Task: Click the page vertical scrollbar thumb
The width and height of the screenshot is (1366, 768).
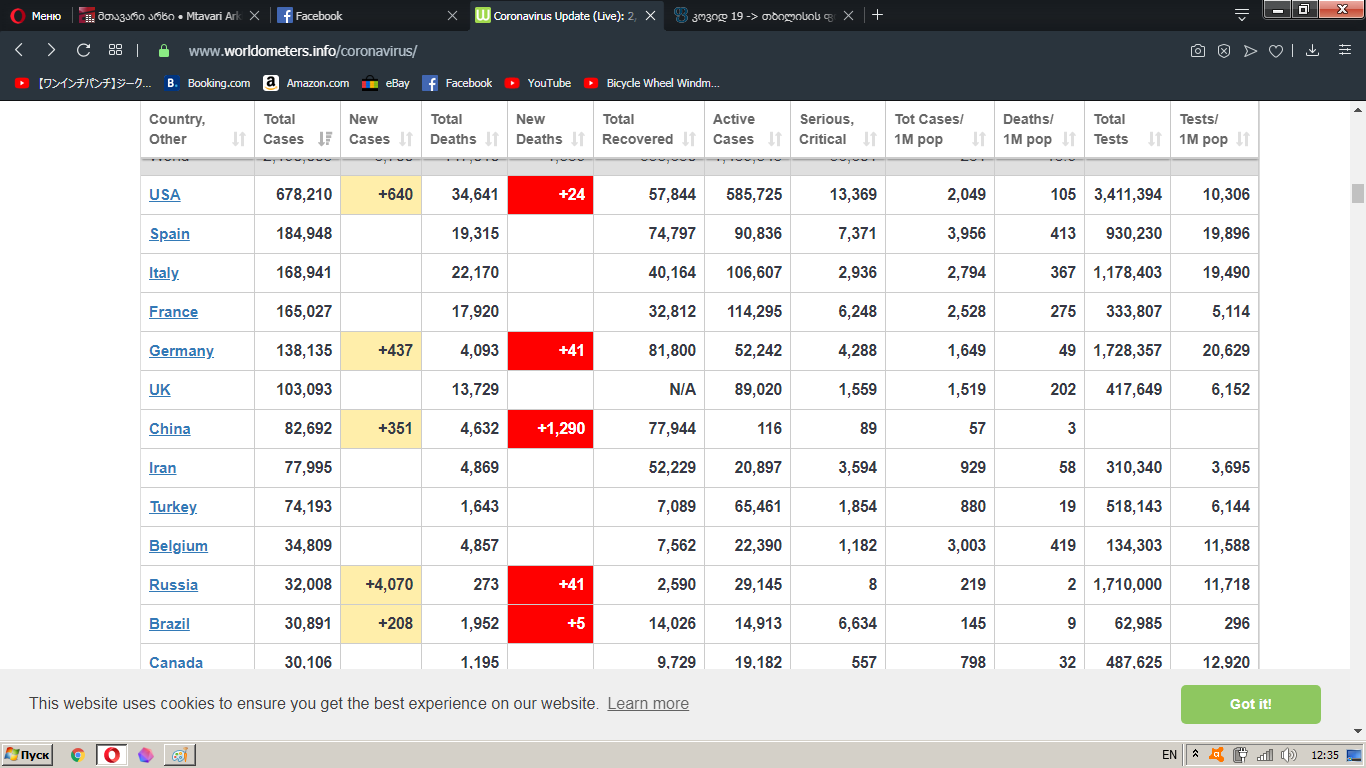Action: tap(1357, 193)
